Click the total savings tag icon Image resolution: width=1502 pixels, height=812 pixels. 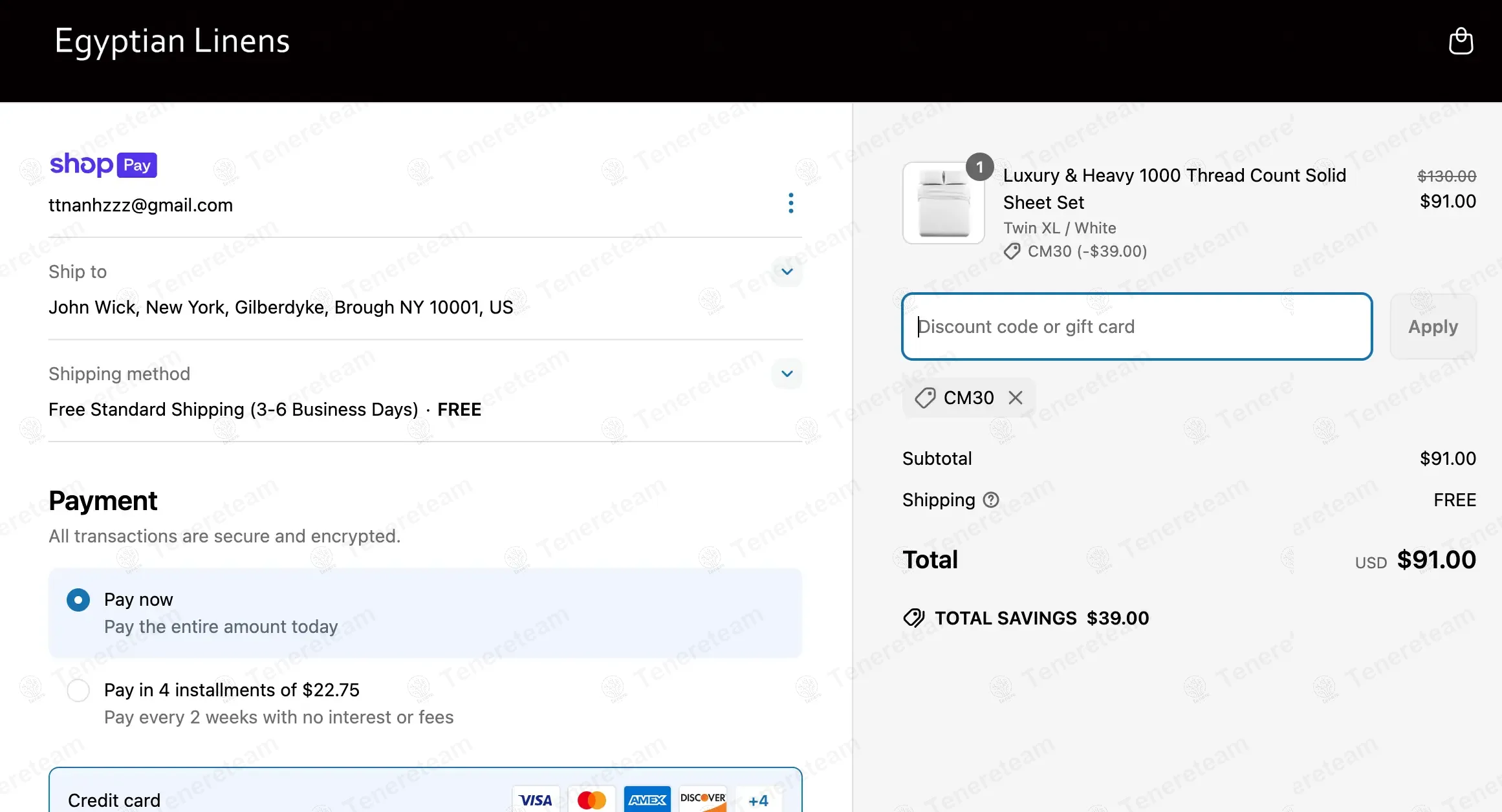tap(914, 618)
